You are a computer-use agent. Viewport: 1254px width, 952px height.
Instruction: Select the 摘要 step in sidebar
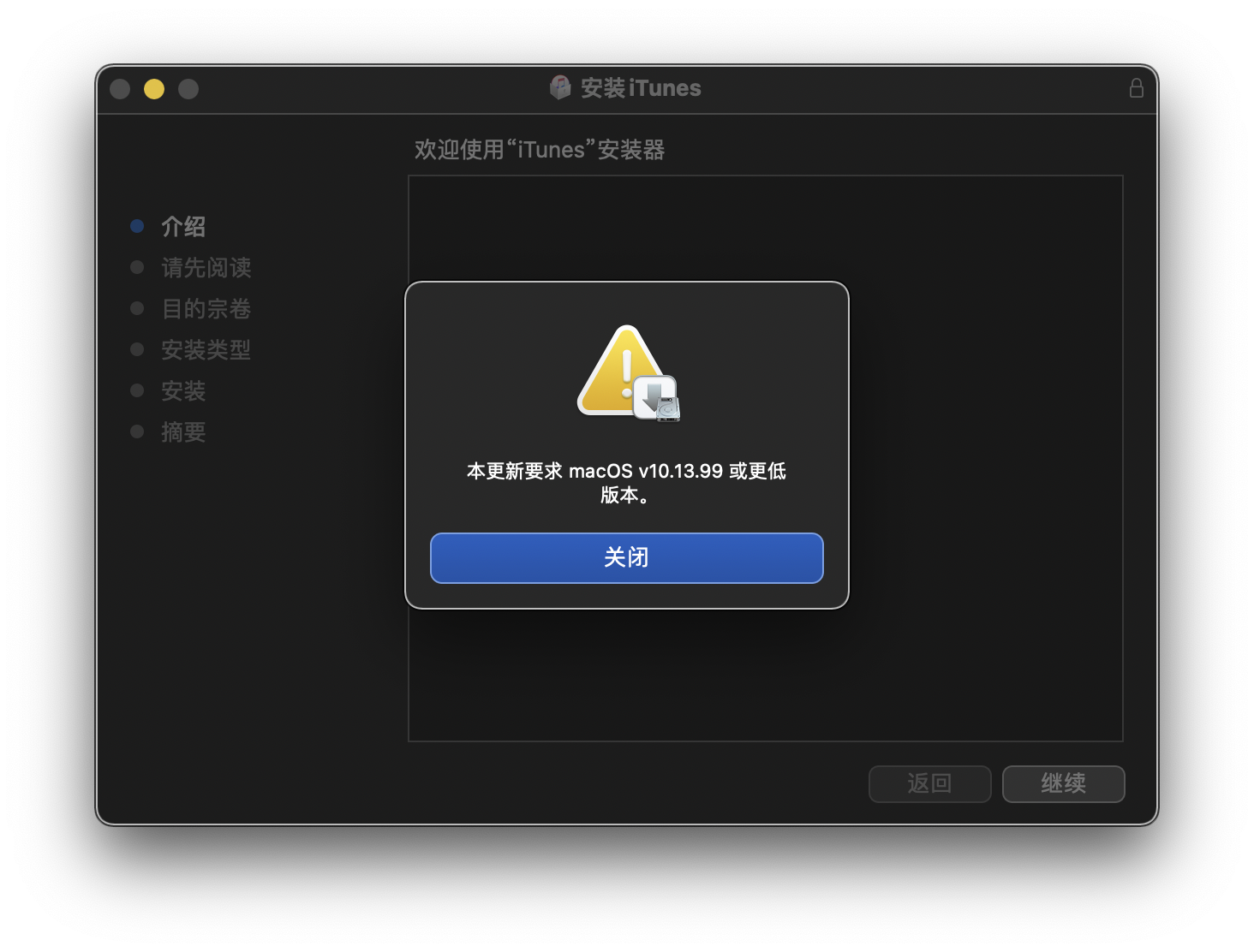183,432
